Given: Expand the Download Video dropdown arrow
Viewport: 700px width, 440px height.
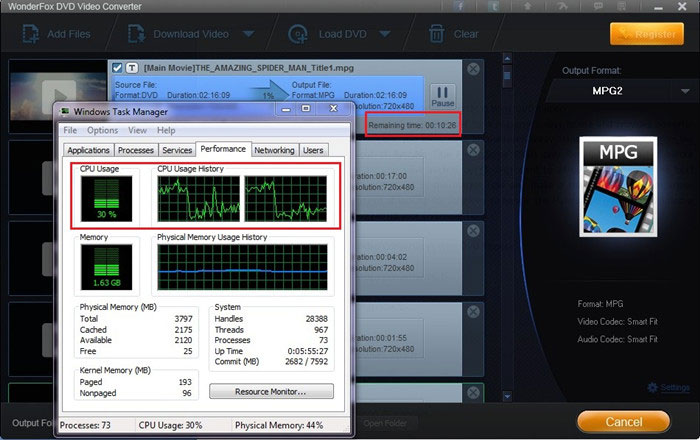Looking at the screenshot, I should click(x=248, y=34).
